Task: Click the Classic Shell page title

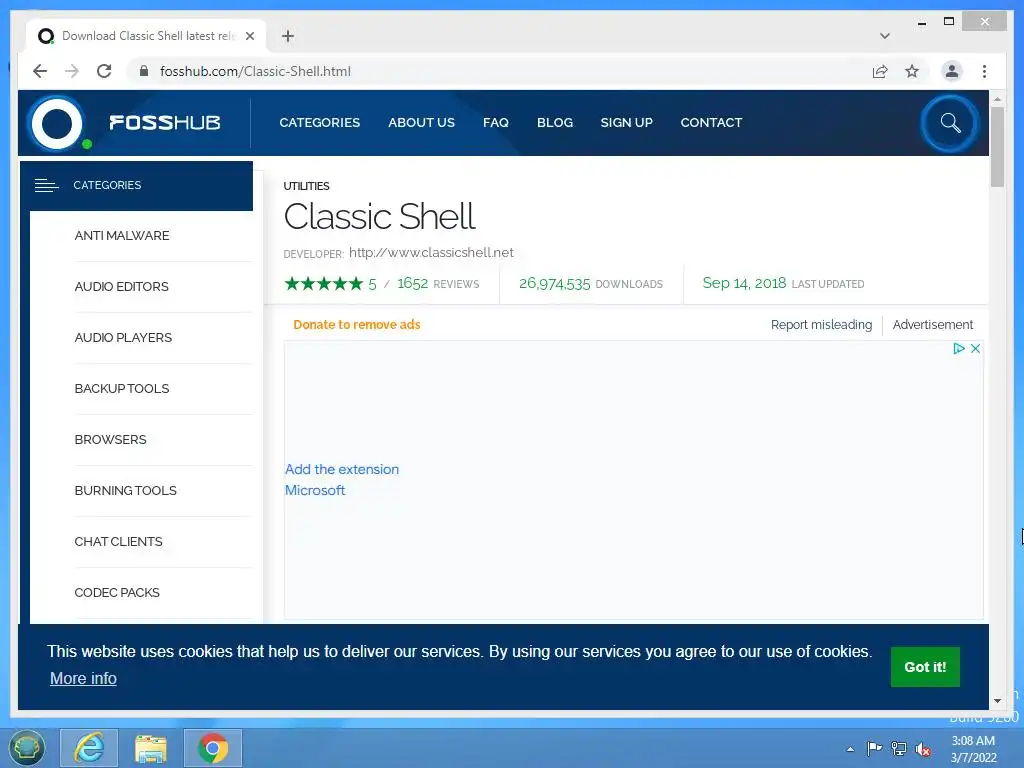Action: point(379,217)
